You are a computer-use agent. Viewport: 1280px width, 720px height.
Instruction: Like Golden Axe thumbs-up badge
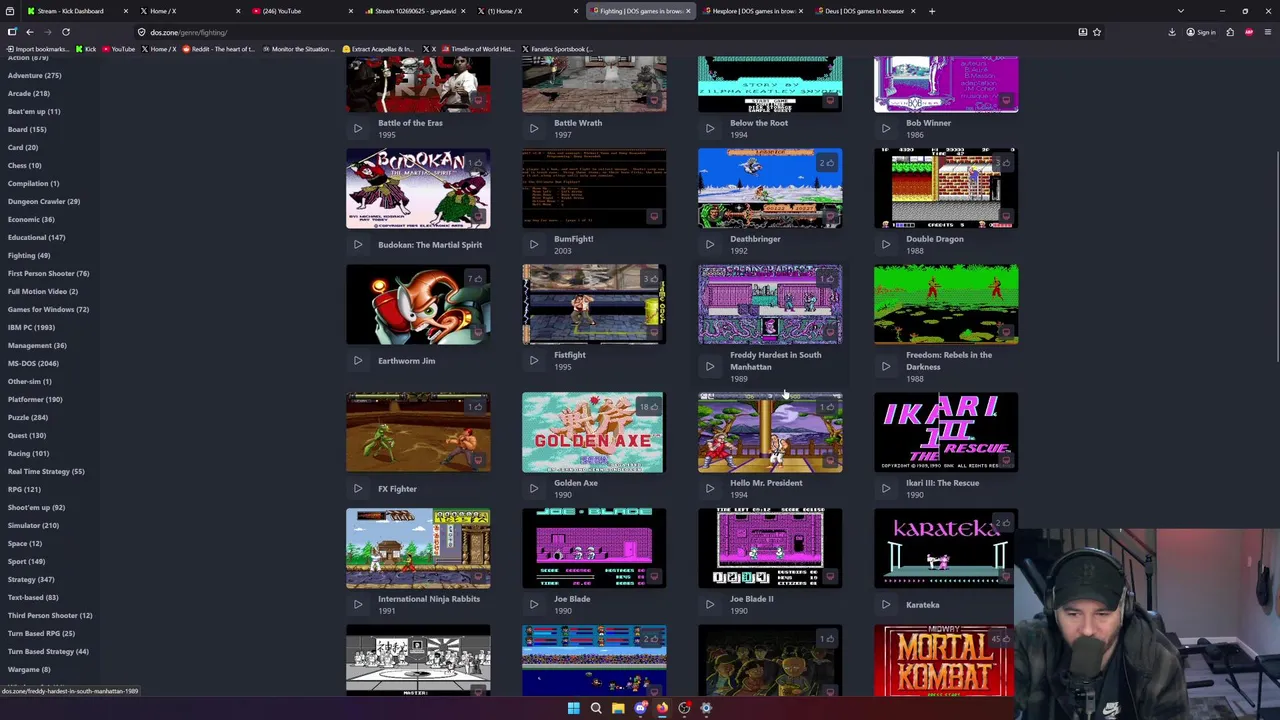pos(650,407)
